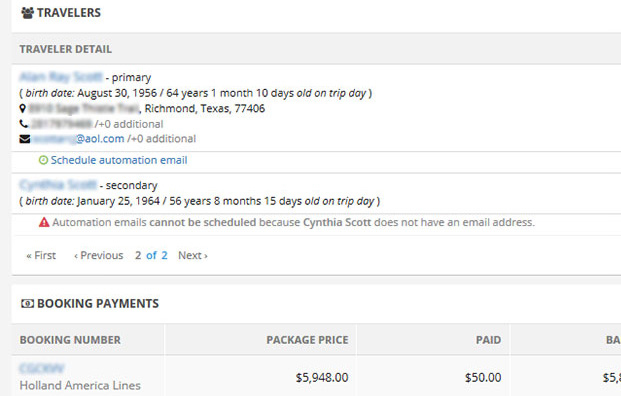621x396 pixels.
Task: Open the primary traveler name link
Action: tap(61, 77)
